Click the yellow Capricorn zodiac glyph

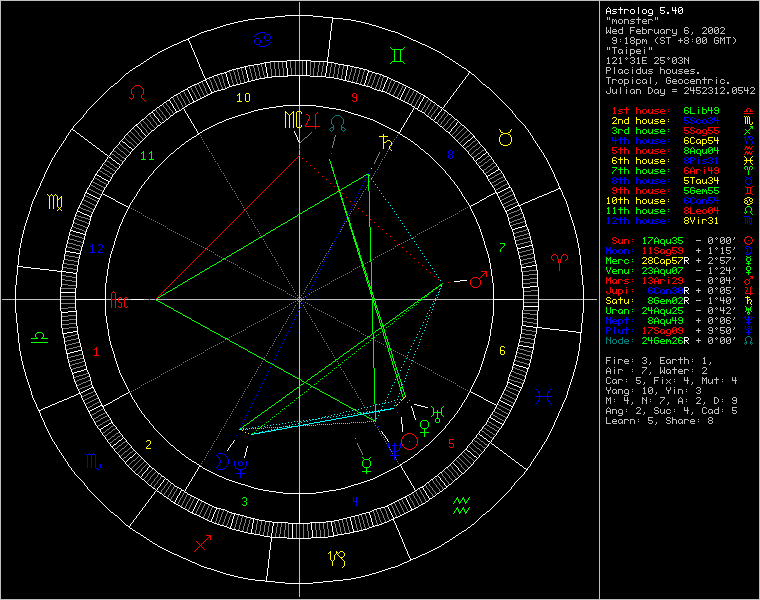[x=337, y=559]
